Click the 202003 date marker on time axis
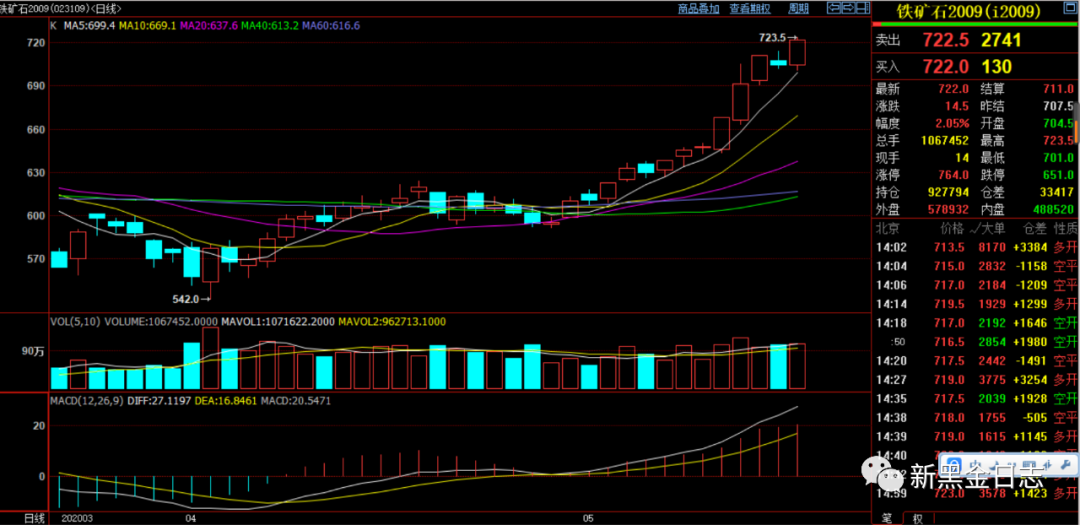The image size is (1080, 525). [x=78, y=517]
